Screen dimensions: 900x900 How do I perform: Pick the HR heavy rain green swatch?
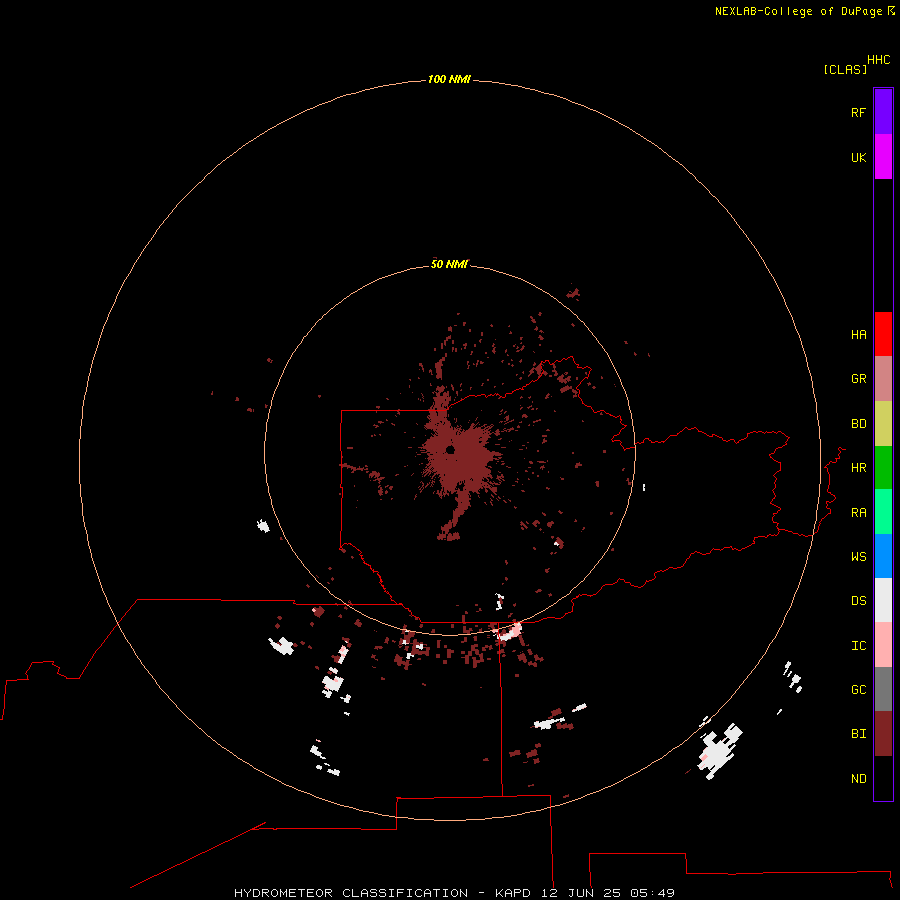883,468
